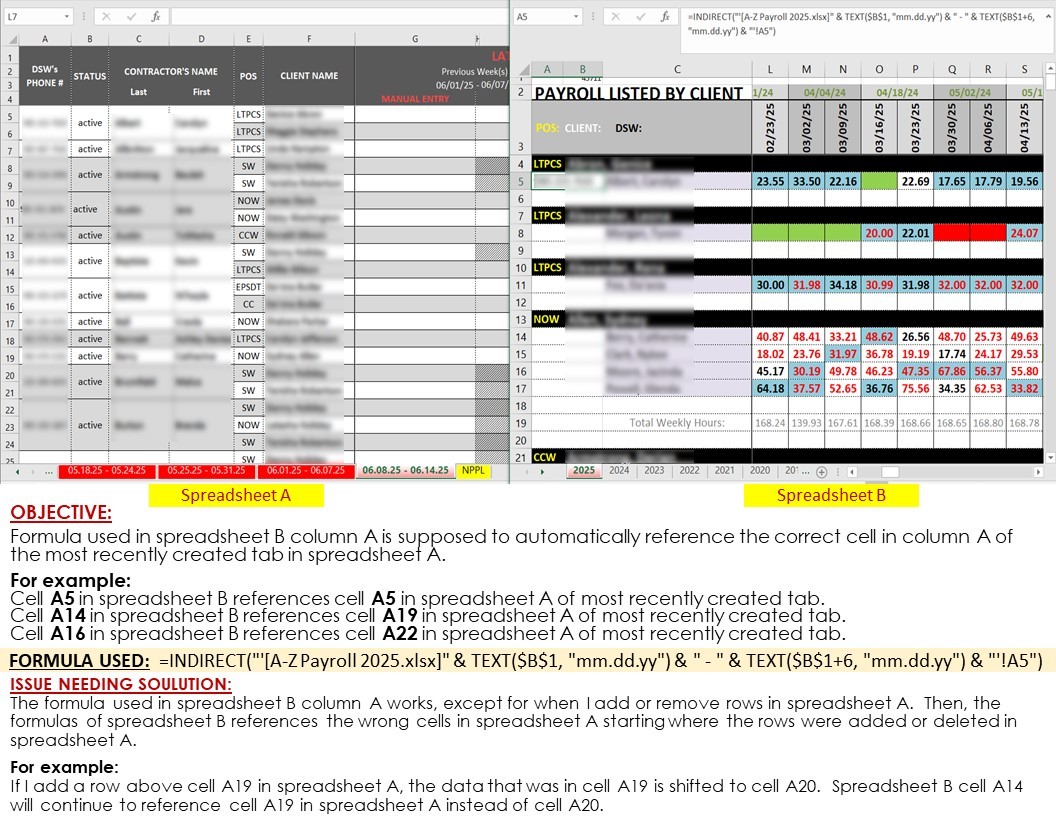Click the Enter checkmark icon in Spreadsheet B formula bar
Viewport: 1056px width, 816px height.
[x=641, y=16]
